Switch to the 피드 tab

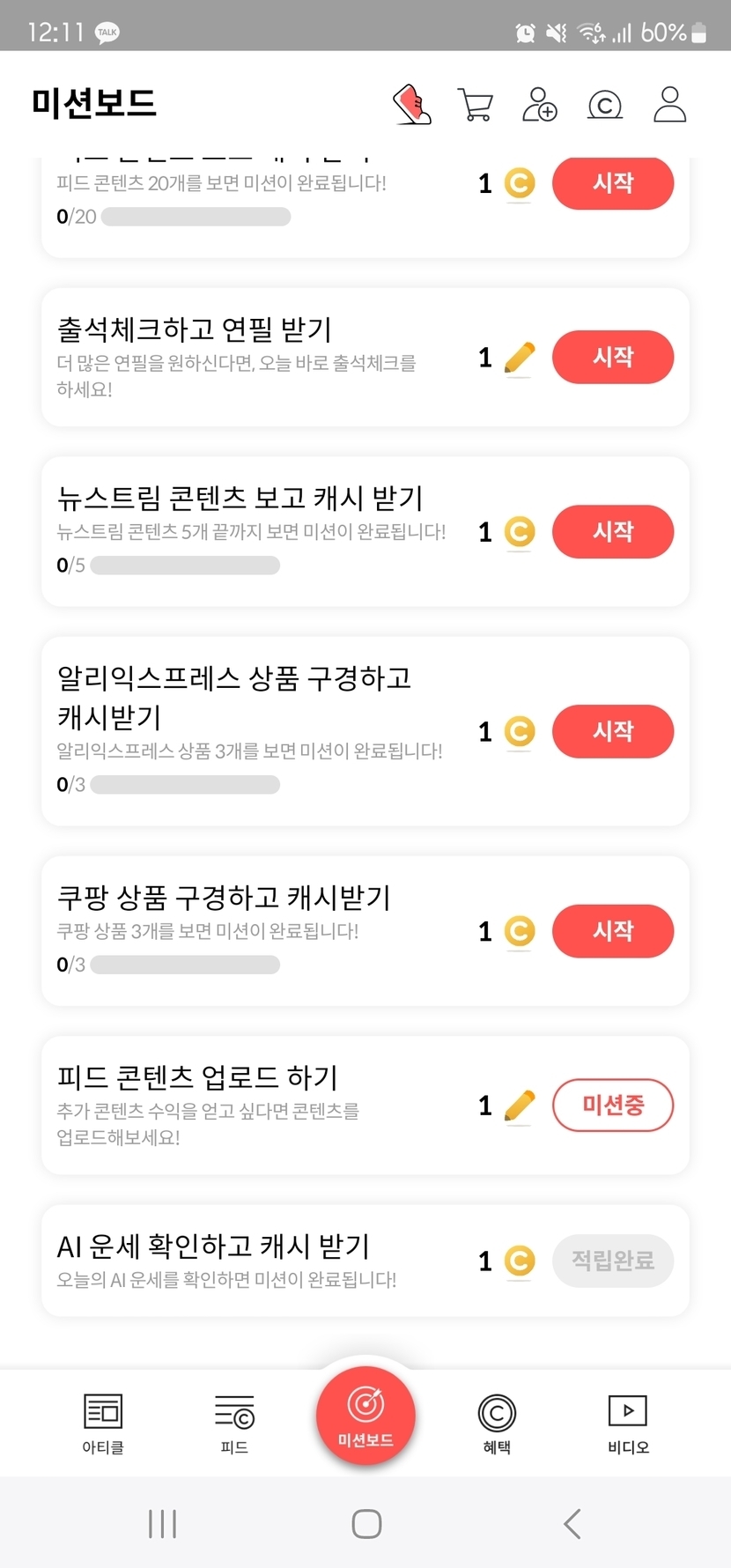(x=234, y=1423)
